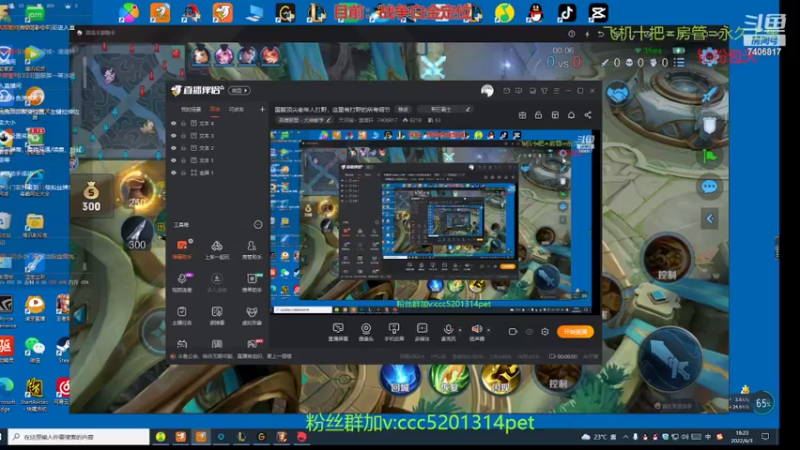Toggle lock icon on layer 文本 4
Viewport: 800px width, 450px height.
183,123
